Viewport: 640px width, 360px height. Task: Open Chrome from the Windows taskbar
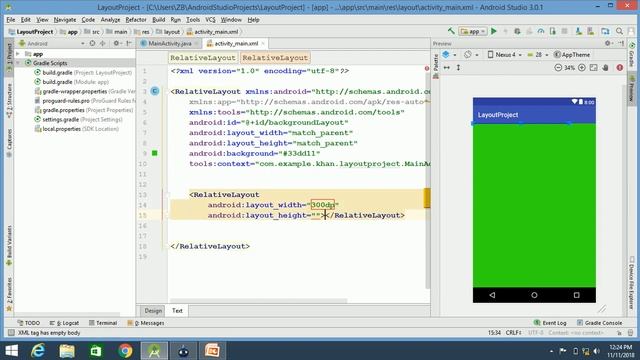pyautogui.click(x=125, y=351)
